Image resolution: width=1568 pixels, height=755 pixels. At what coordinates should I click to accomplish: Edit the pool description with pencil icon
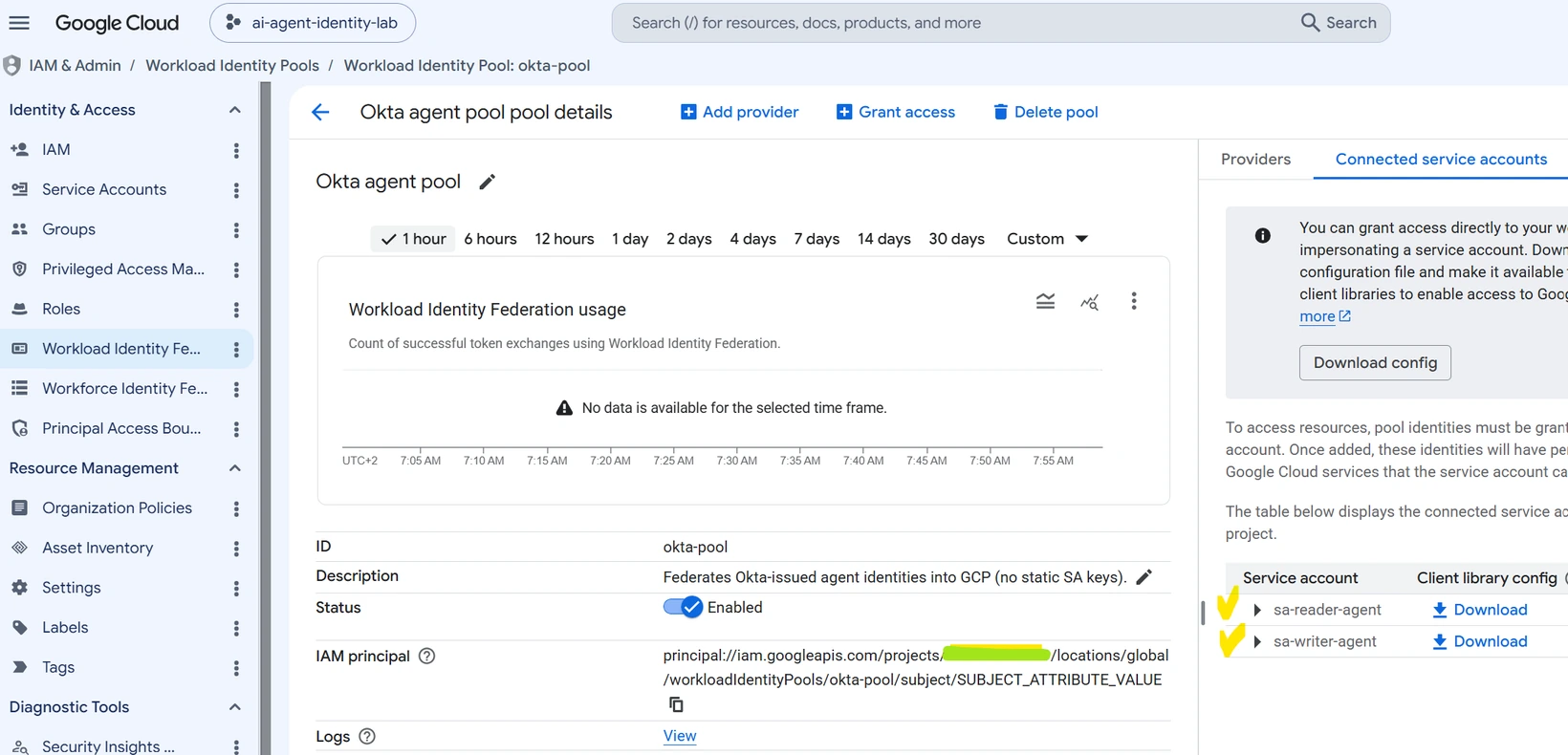click(1143, 576)
